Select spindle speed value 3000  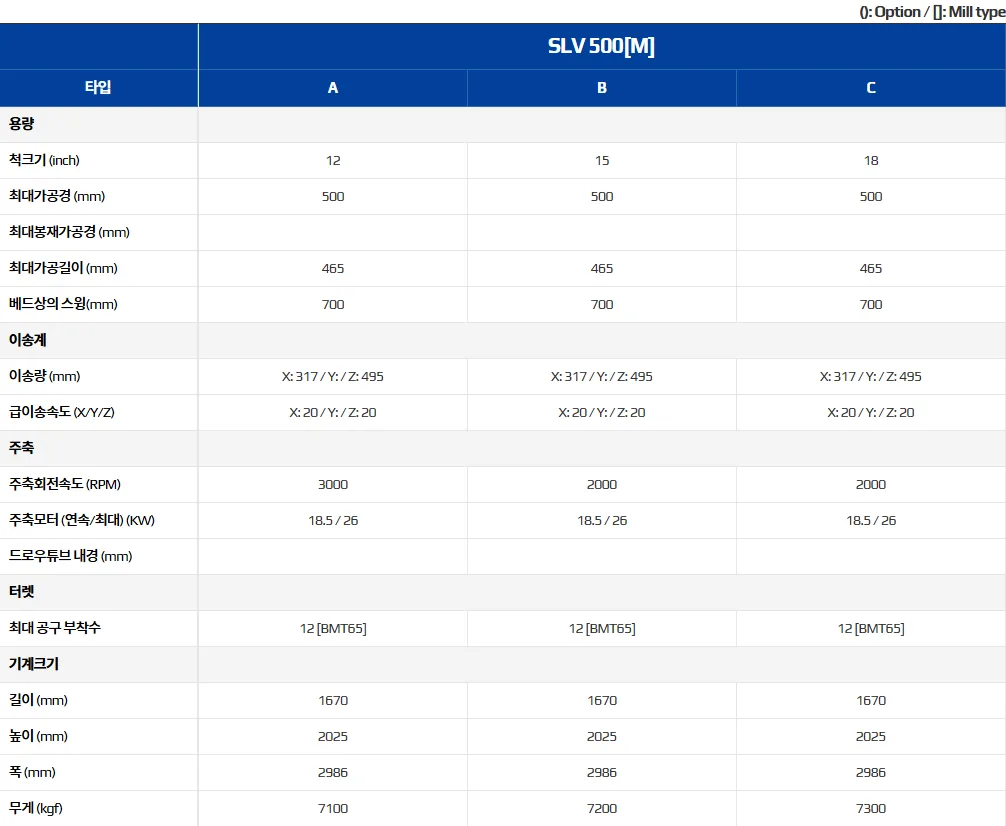click(x=333, y=485)
